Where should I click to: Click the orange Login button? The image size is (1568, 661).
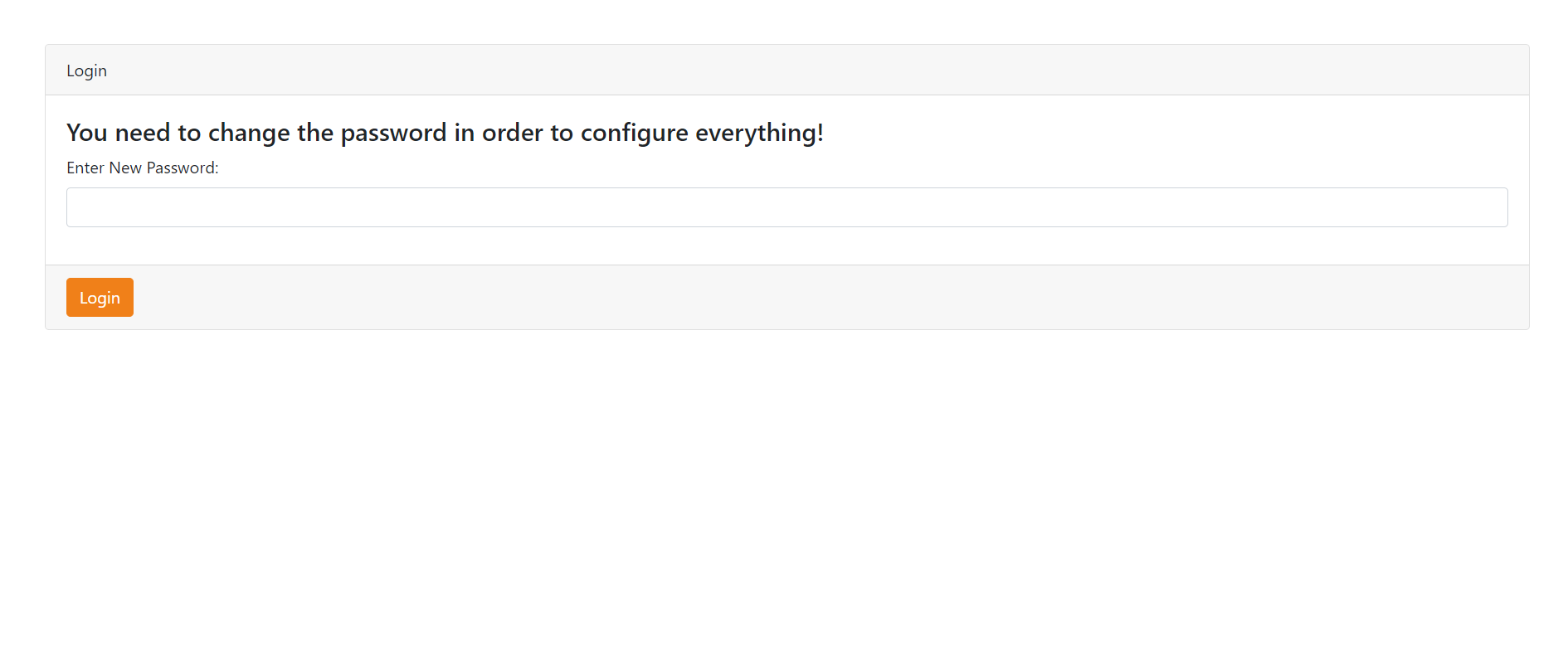[100, 298]
